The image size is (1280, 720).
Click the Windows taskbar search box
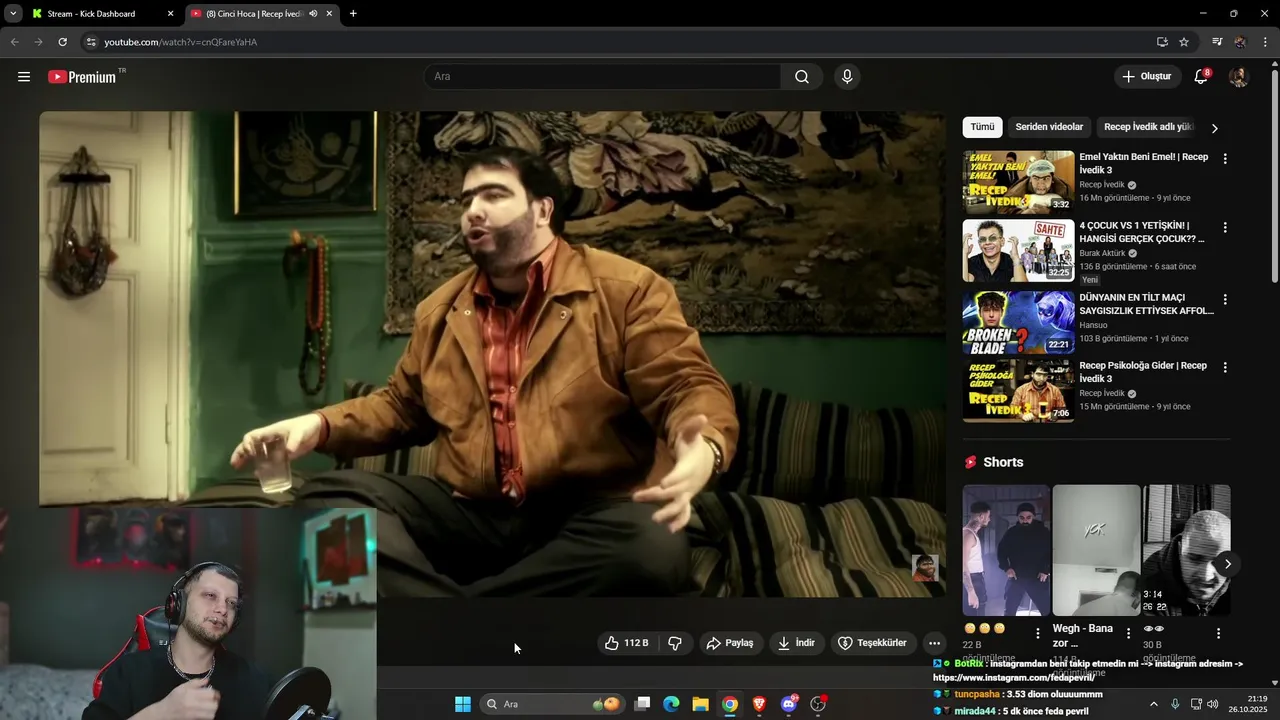tap(552, 704)
